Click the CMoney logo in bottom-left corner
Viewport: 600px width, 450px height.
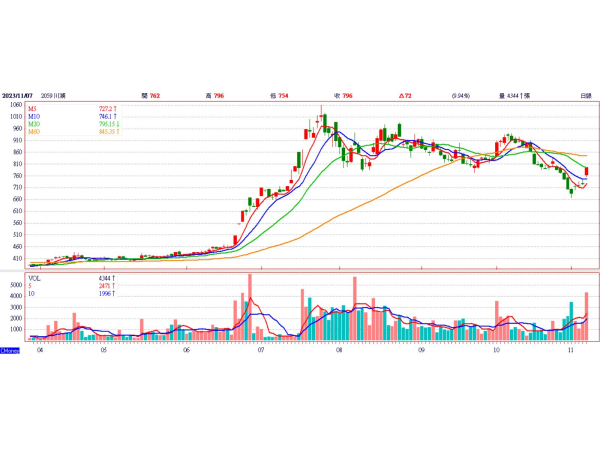pos(9,350)
